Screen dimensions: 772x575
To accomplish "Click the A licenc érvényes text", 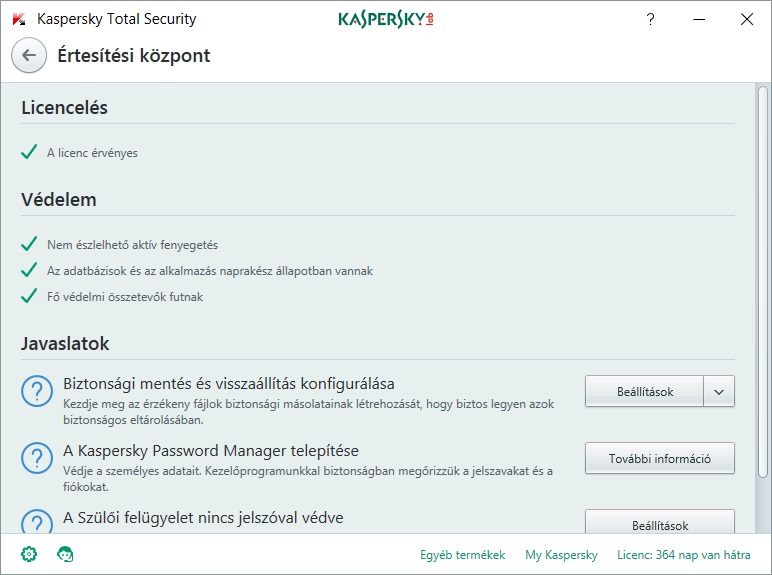I will pyautogui.click(x=93, y=153).
